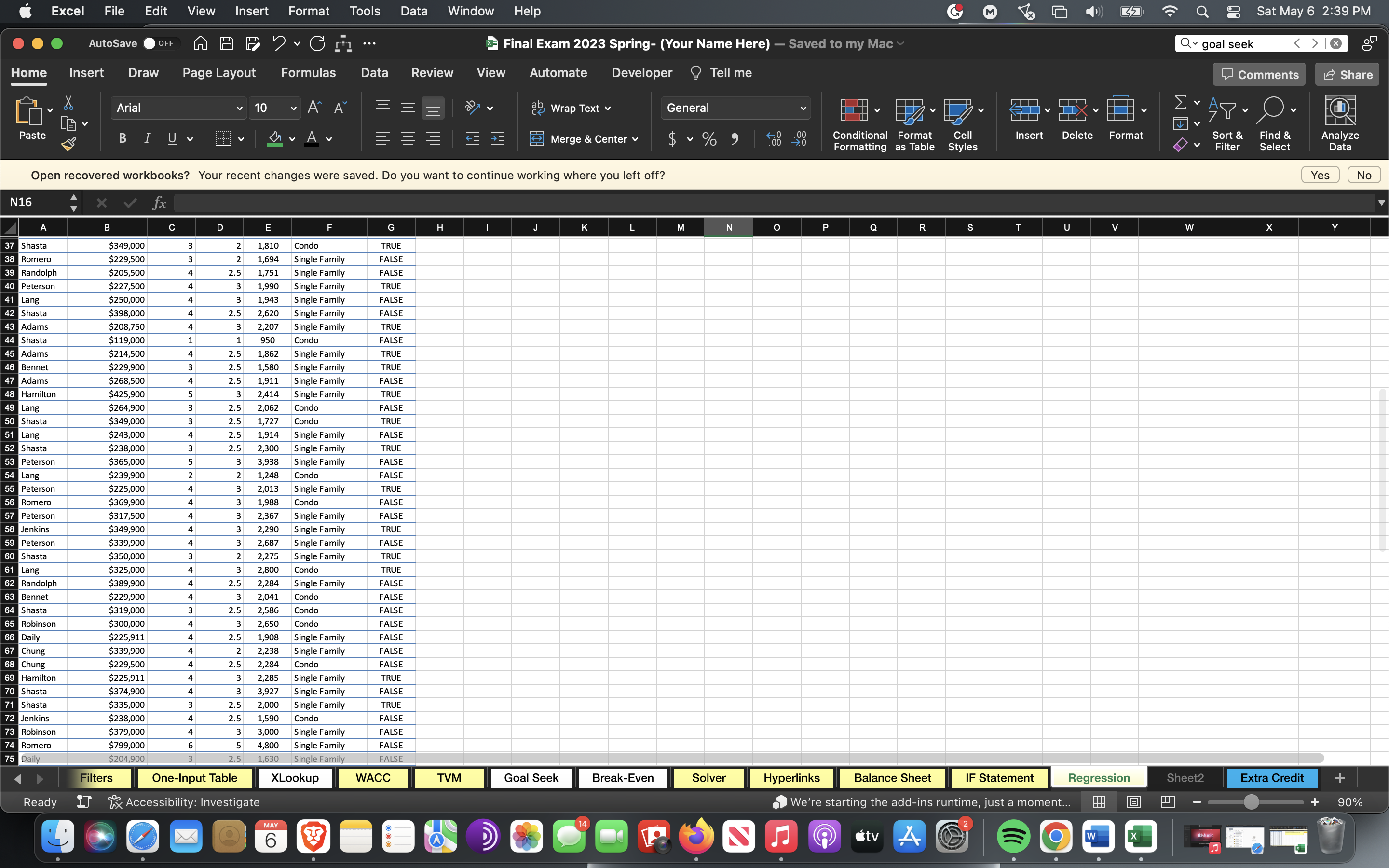The width and height of the screenshot is (1389, 868).
Task: Click the Cut scissors icon
Action: click(68, 103)
